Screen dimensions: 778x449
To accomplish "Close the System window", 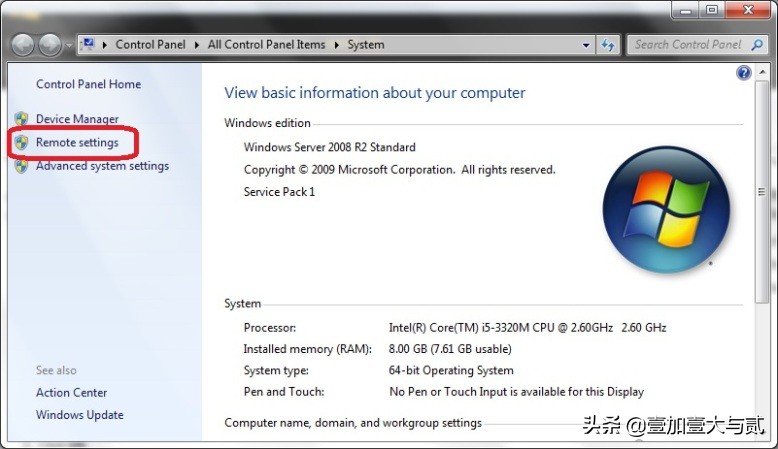I will point(749,10).
